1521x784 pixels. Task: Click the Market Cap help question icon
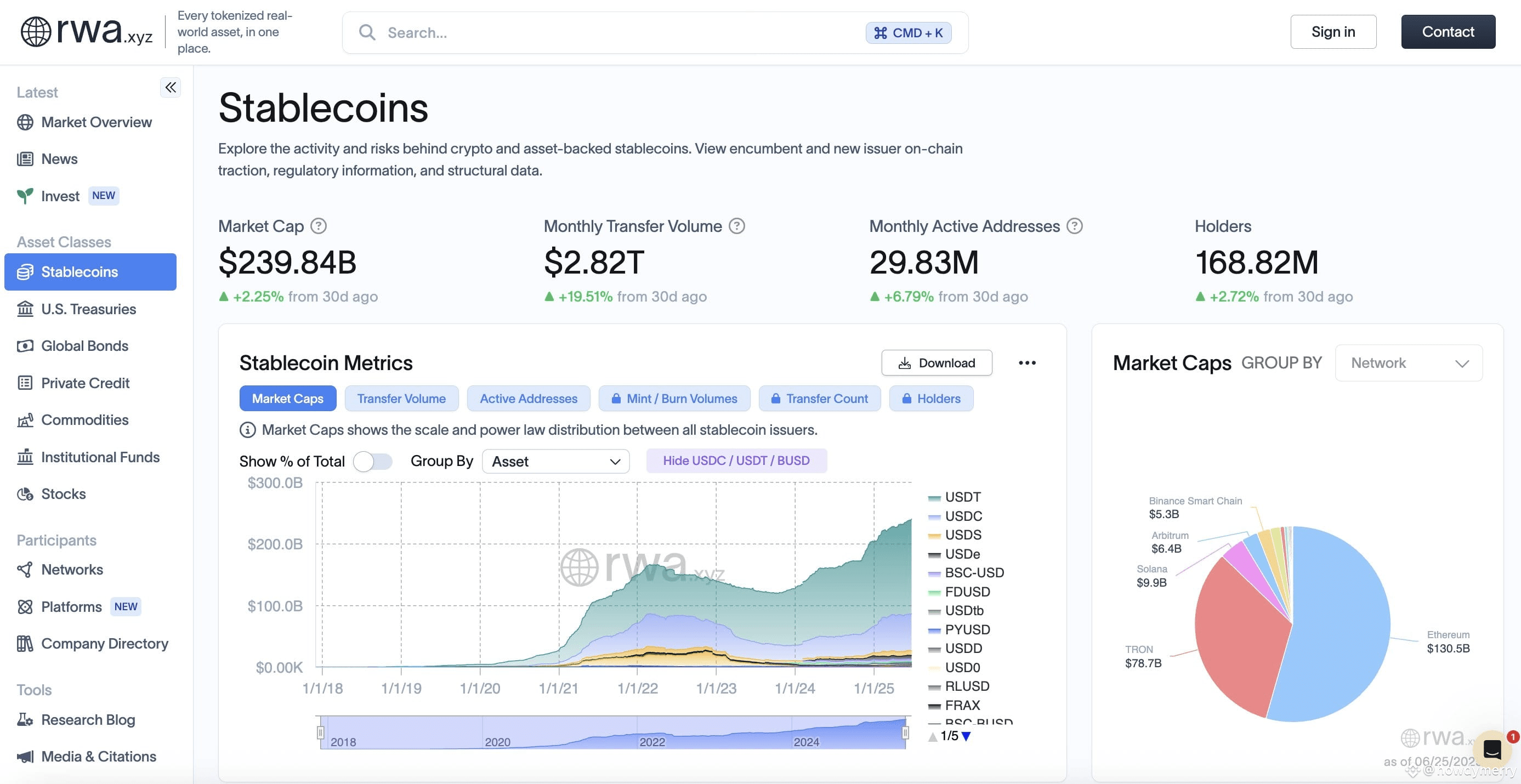[319, 226]
